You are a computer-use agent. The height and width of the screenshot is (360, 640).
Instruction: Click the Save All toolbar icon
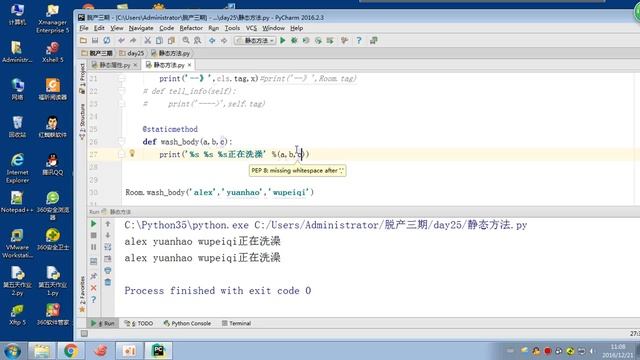click(95, 40)
